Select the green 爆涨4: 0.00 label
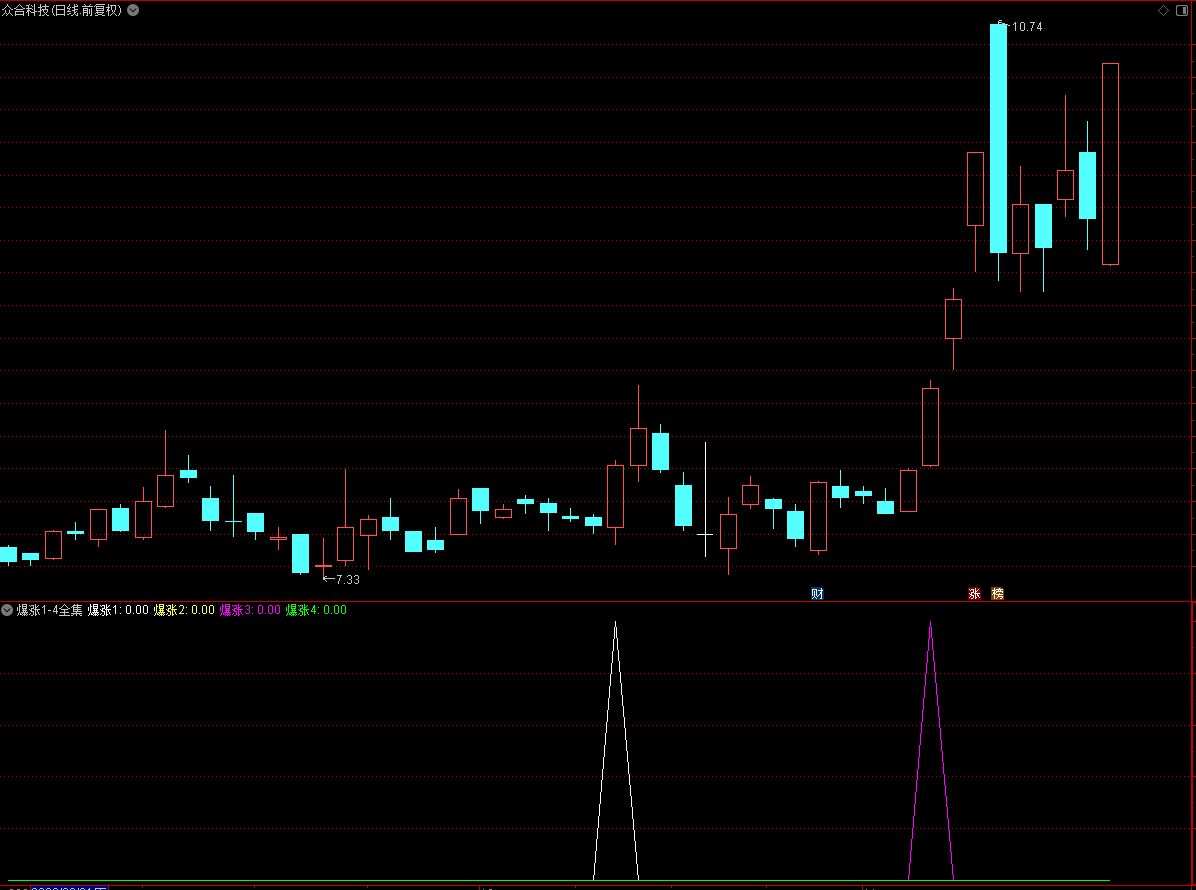 click(x=316, y=610)
